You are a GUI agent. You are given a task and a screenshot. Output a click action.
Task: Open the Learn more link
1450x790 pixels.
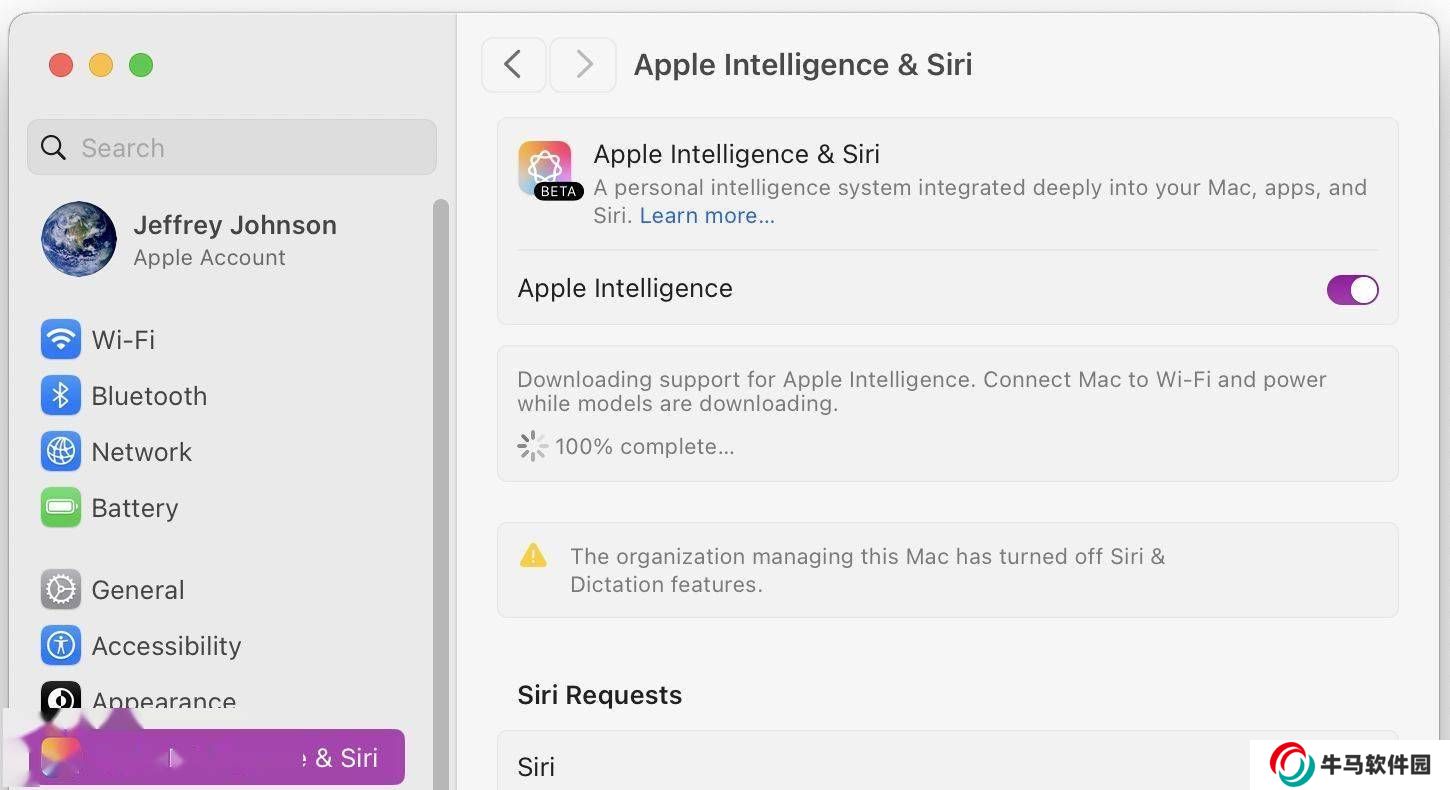pos(707,216)
